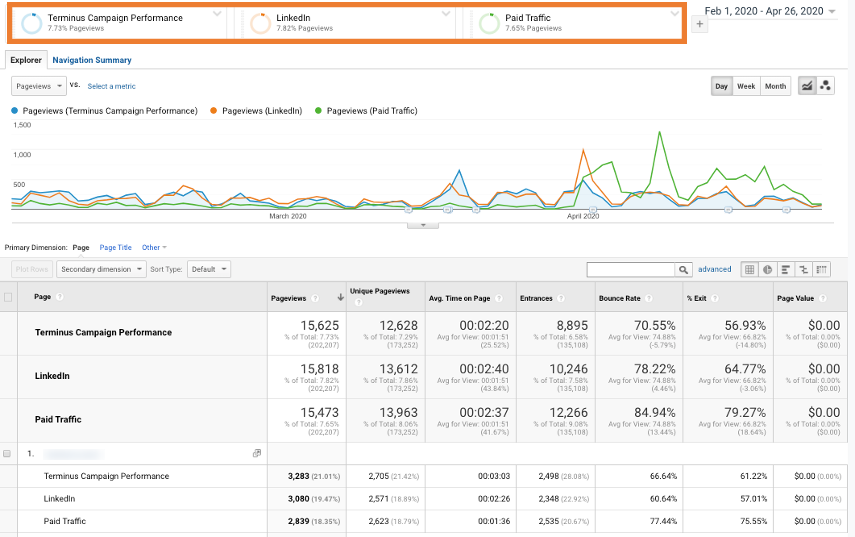Expand the Other primary dimension menu
Image resolution: width=855 pixels, height=537 pixels.
tap(154, 248)
